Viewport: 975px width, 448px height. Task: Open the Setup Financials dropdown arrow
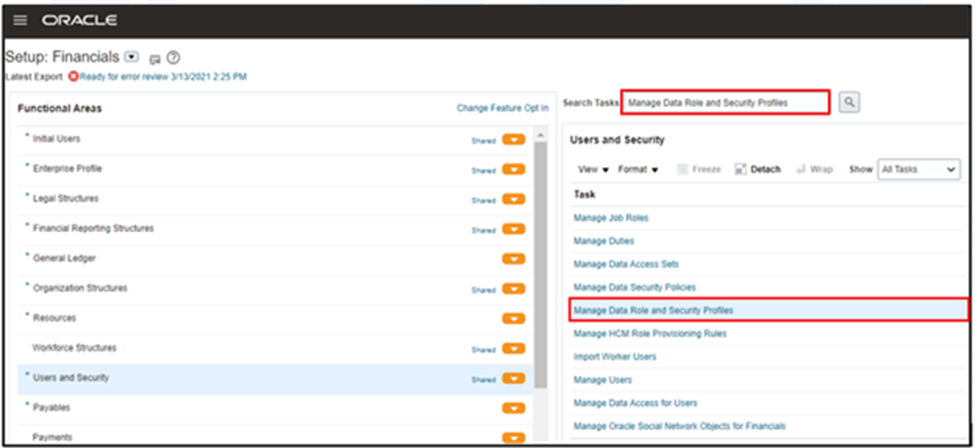click(x=131, y=57)
